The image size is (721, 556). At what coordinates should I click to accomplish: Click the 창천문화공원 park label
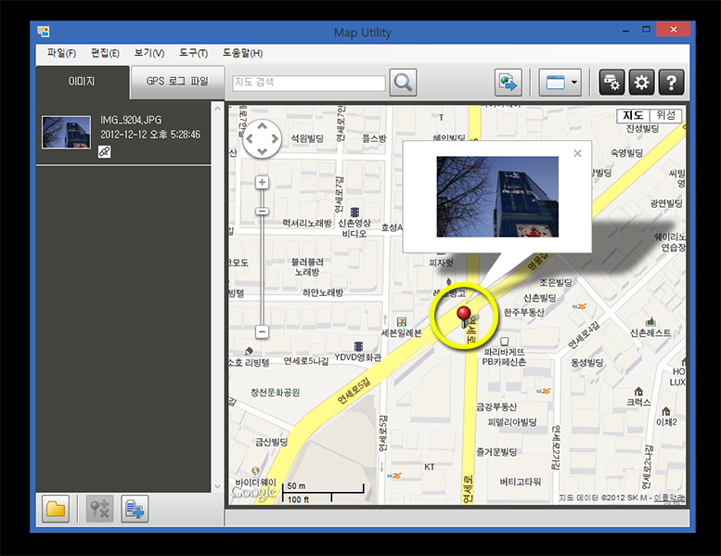pyautogui.click(x=275, y=392)
